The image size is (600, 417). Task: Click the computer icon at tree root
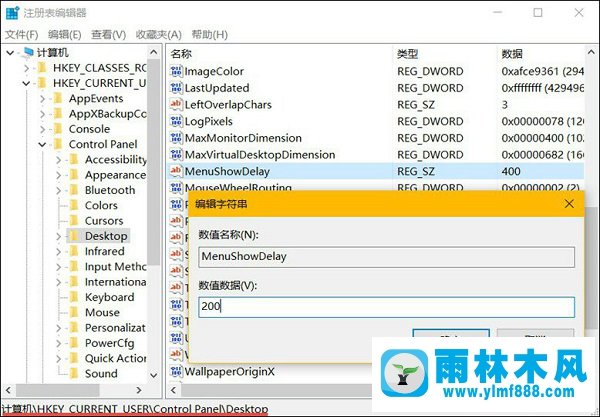pos(28,52)
